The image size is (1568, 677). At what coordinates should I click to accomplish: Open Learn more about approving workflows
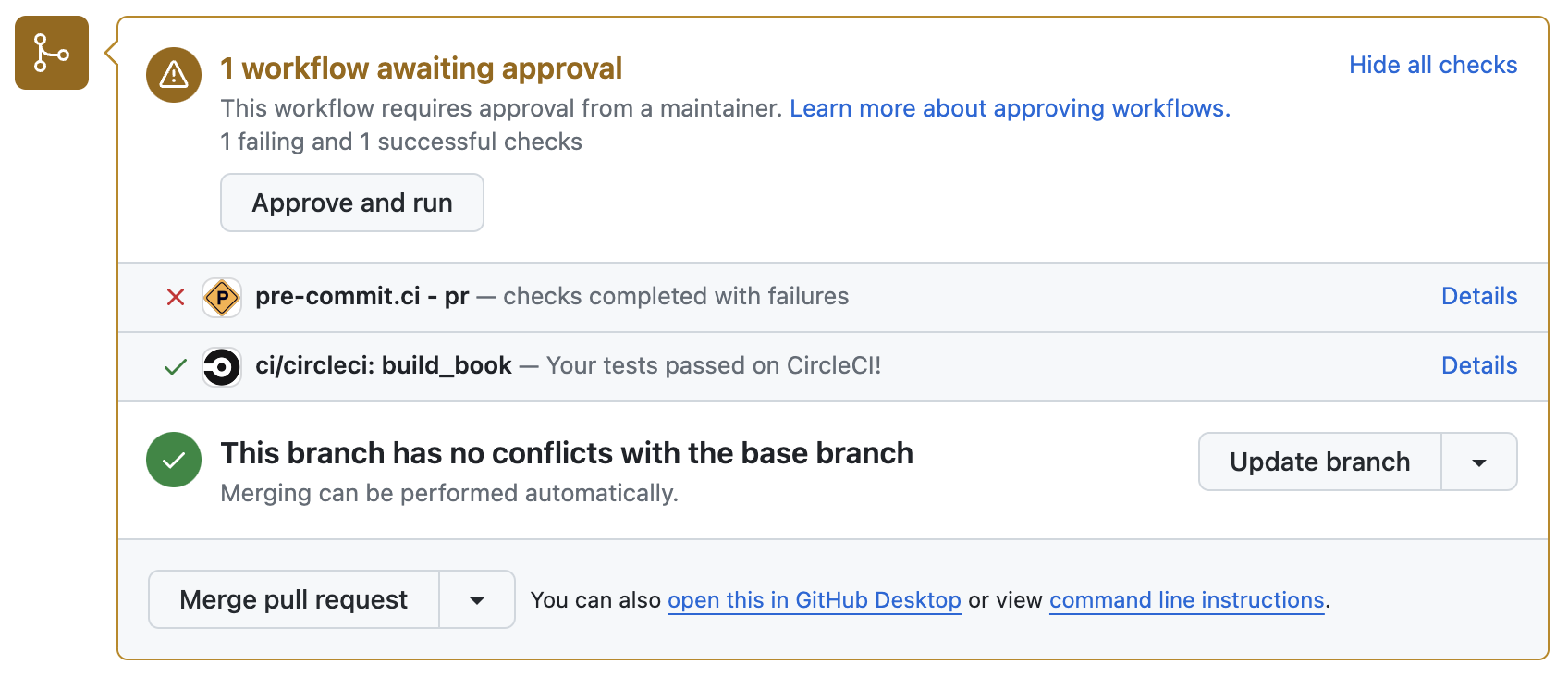pos(1010,108)
